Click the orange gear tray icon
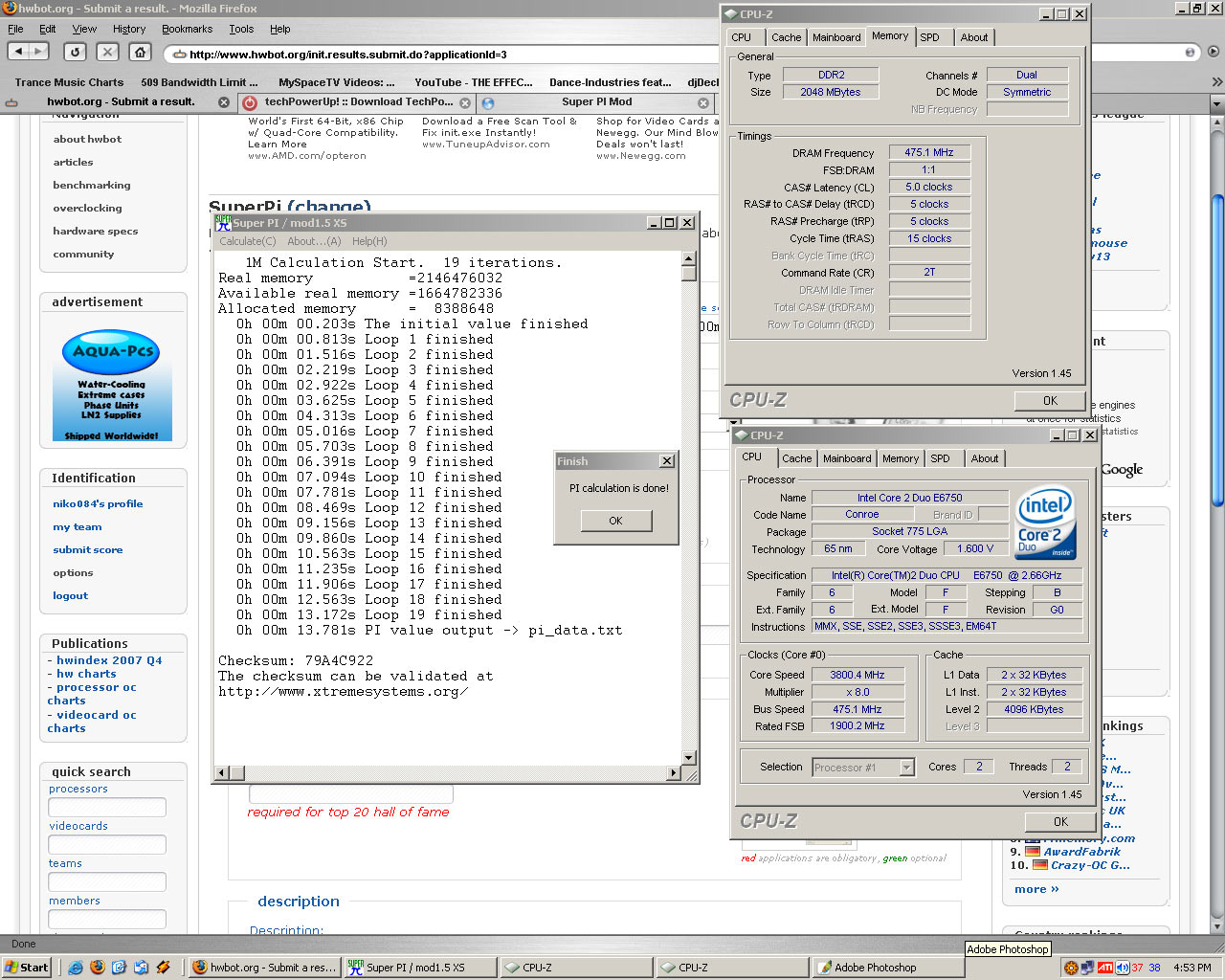Screen dimensions: 1225x980 coord(1071,968)
